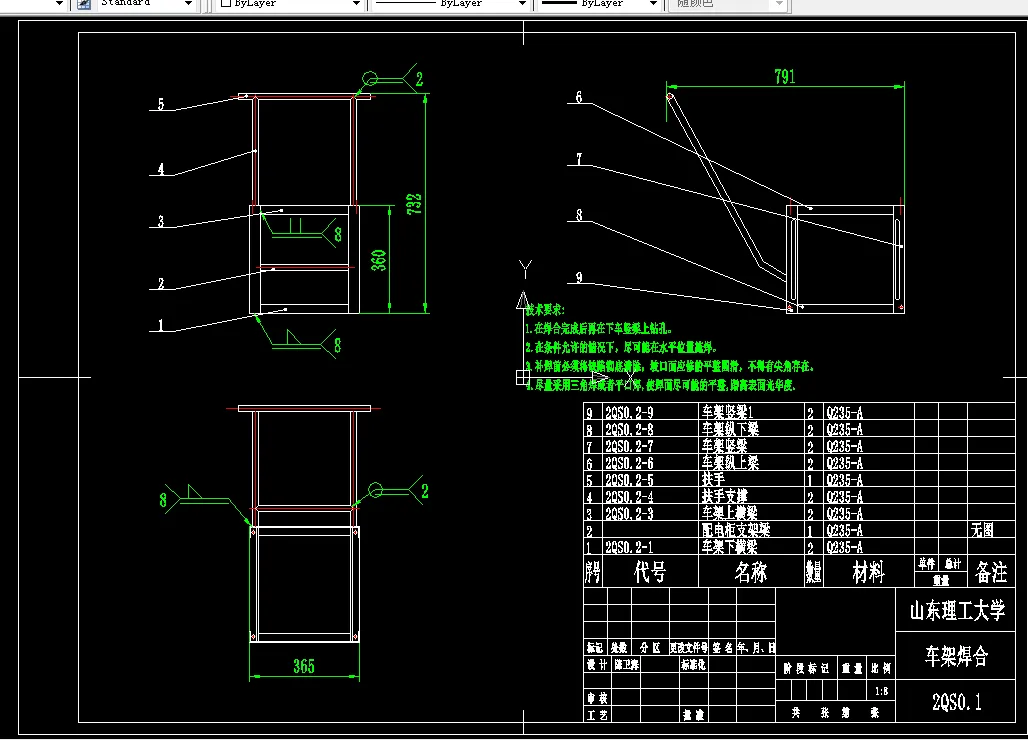Click balloon number '5' in the front view
Viewport: 1028px width, 740px height.
pos(161,104)
